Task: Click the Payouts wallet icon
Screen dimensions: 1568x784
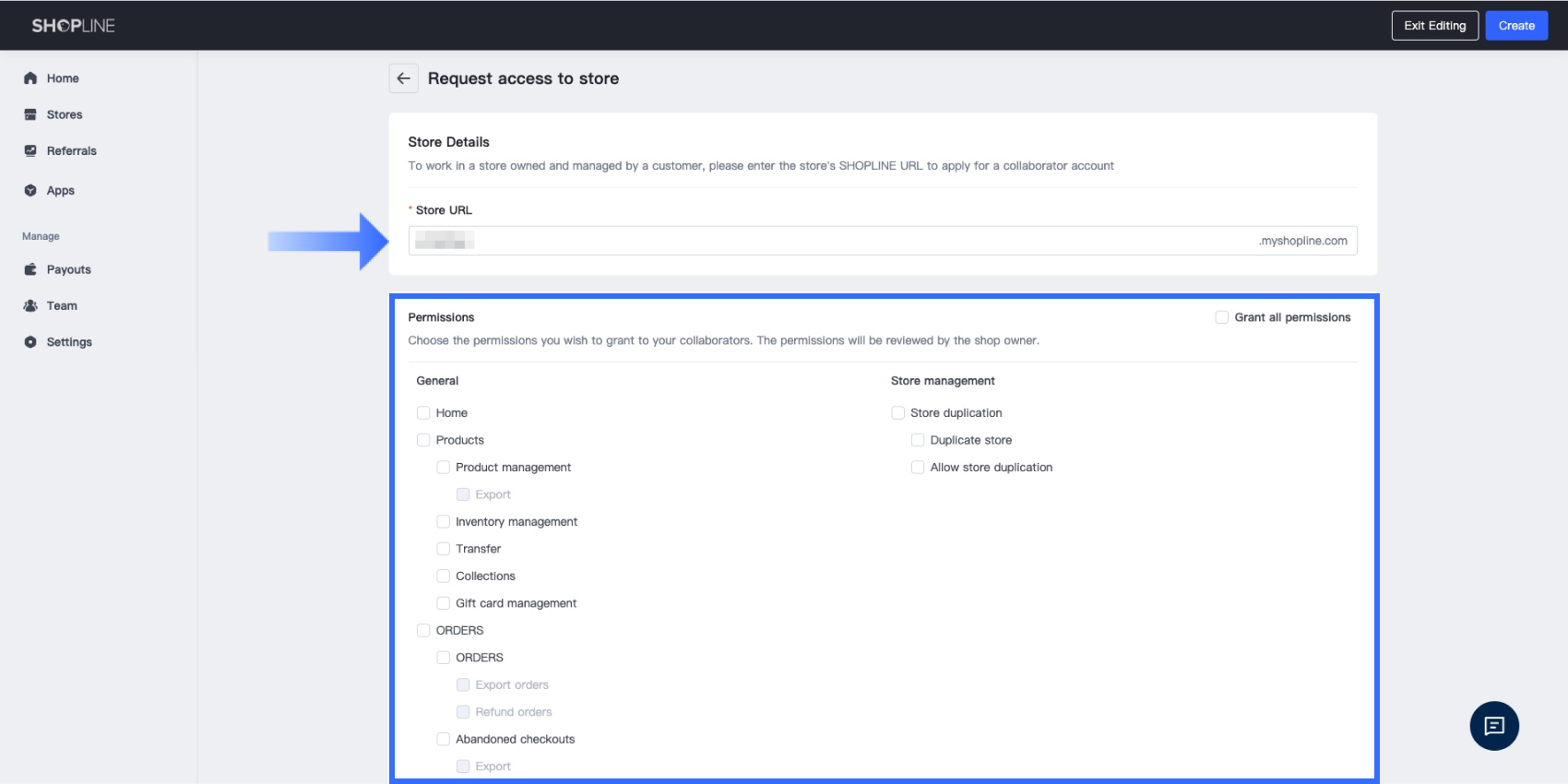Action: (30, 269)
